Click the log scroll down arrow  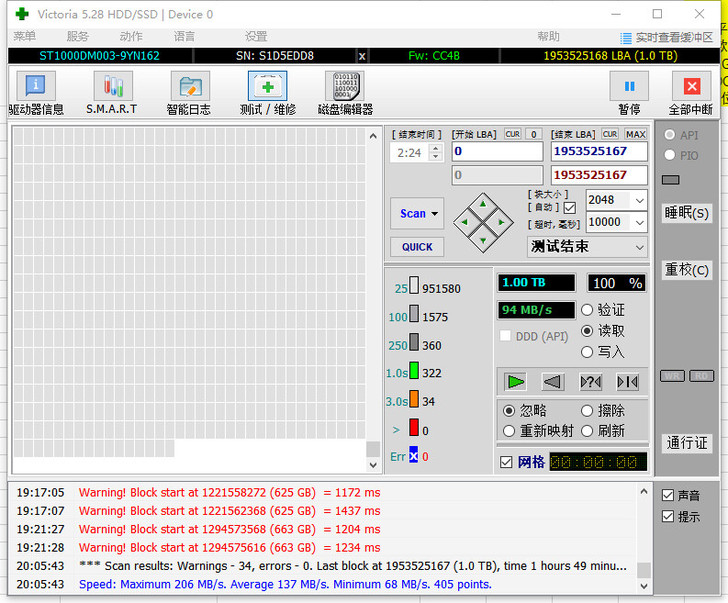pyautogui.click(x=644, y=586)
